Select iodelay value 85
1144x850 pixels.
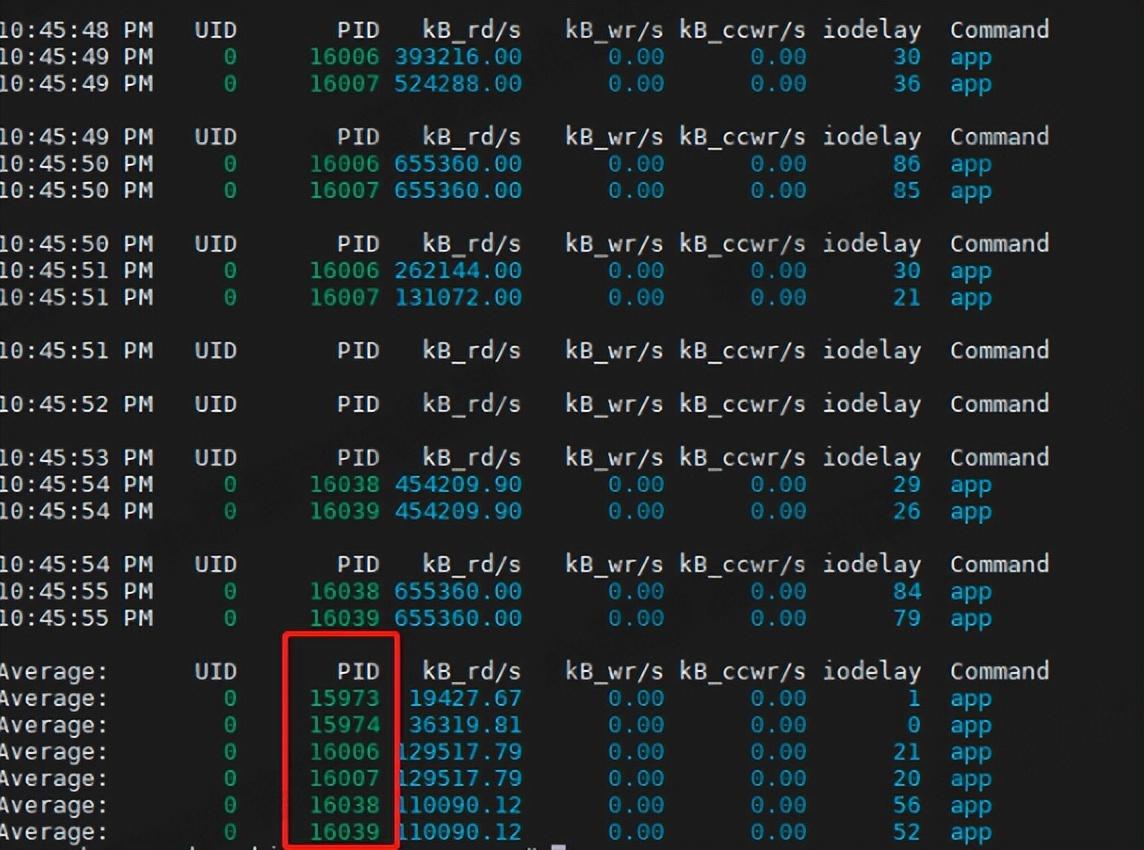click(907, 190)
